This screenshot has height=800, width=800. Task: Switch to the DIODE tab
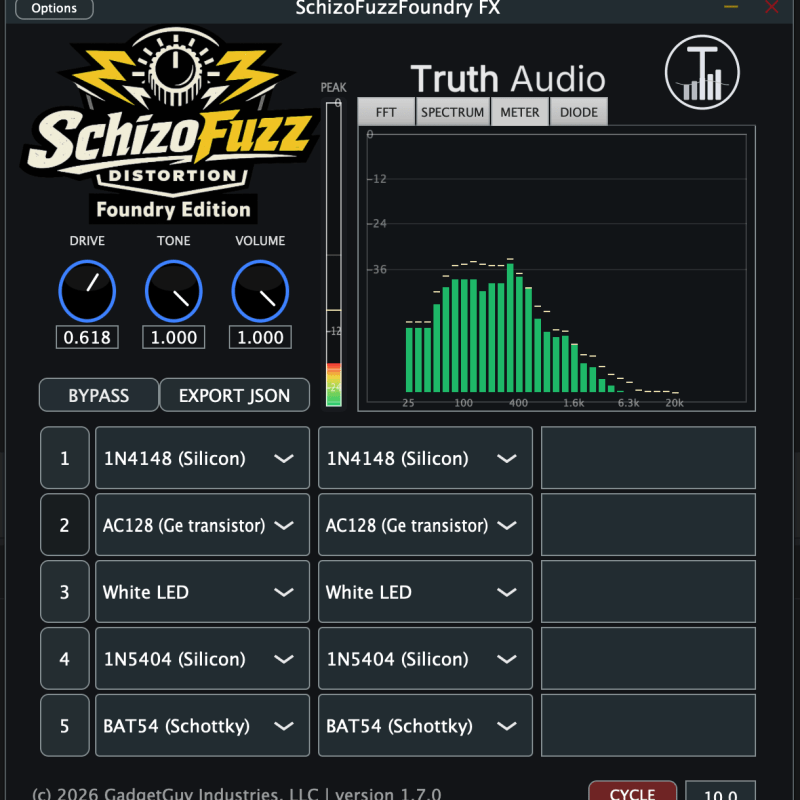tap(579, 112)
